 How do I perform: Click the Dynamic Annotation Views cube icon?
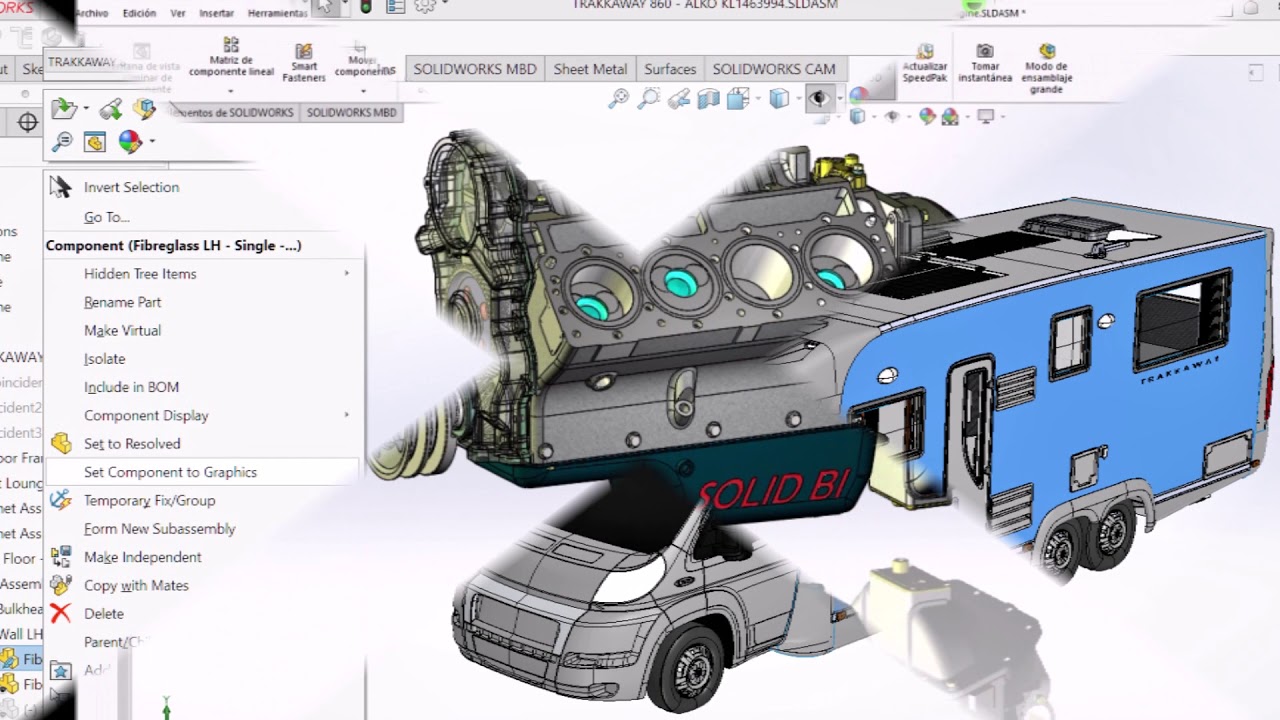(738, 98)
